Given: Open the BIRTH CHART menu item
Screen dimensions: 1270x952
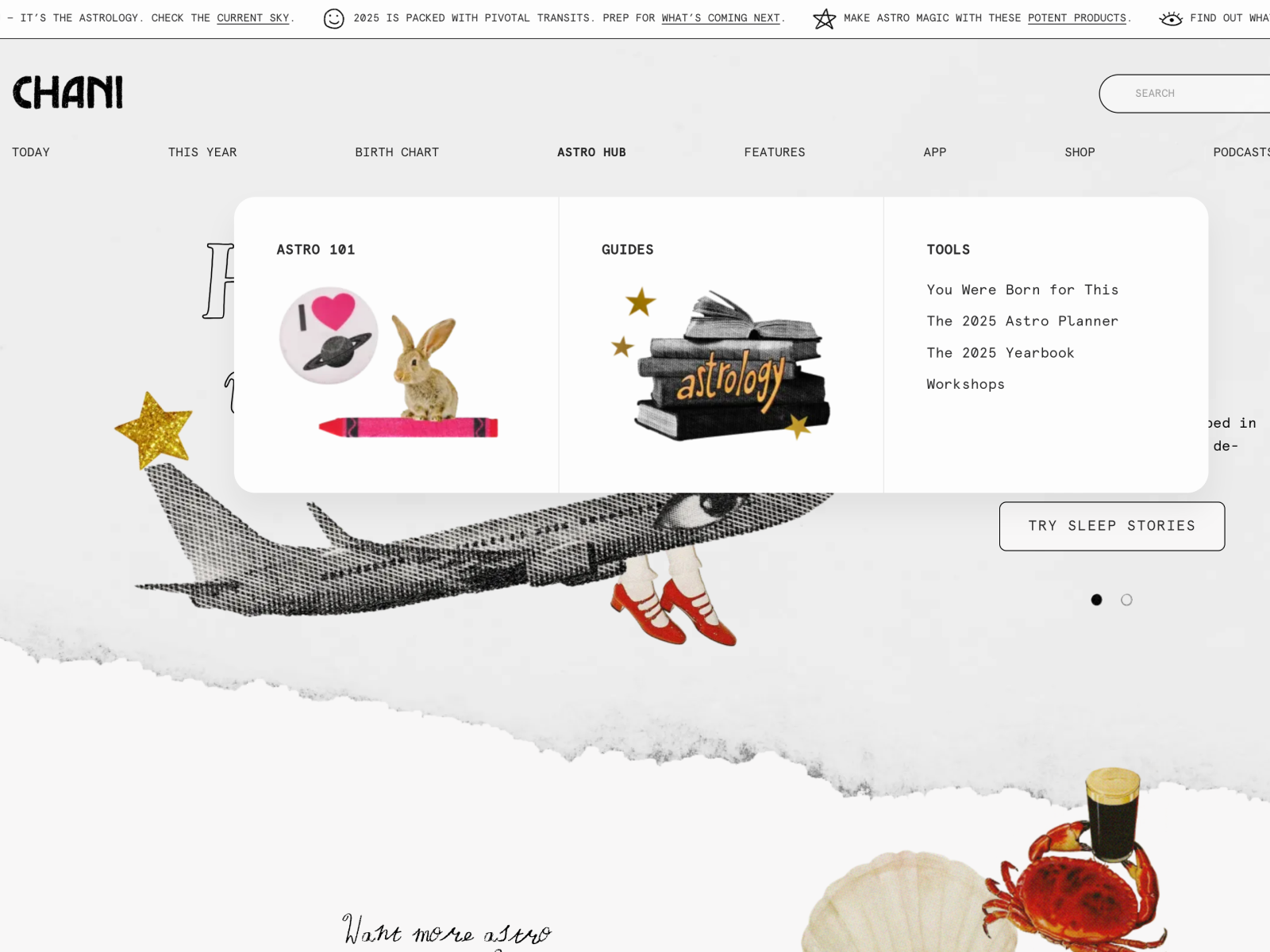Looking at the screenshot, I should [397, 152].
